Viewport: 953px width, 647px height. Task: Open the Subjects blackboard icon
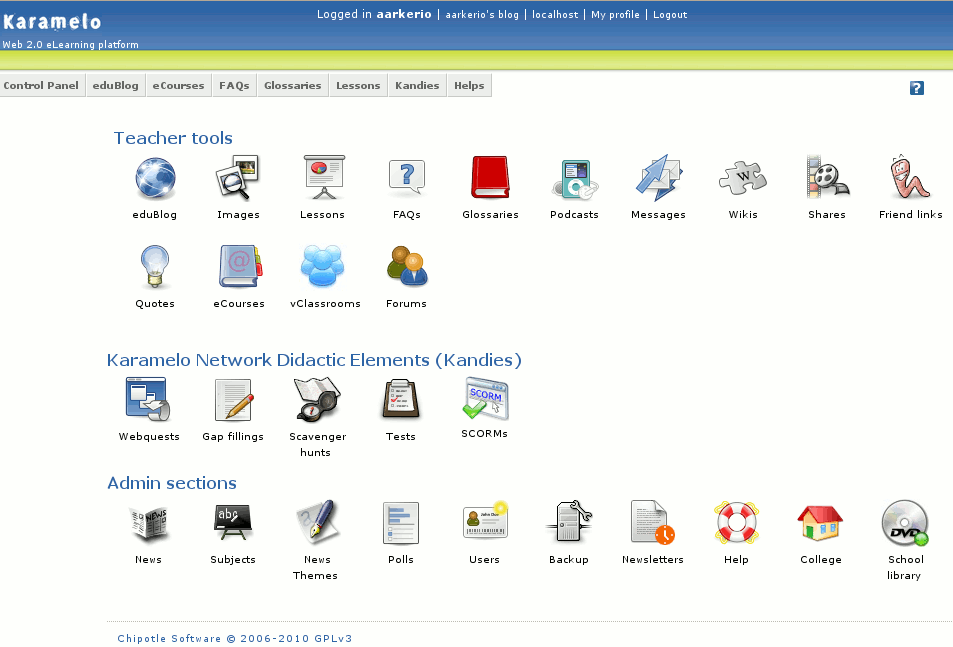(x=233, y=522)
